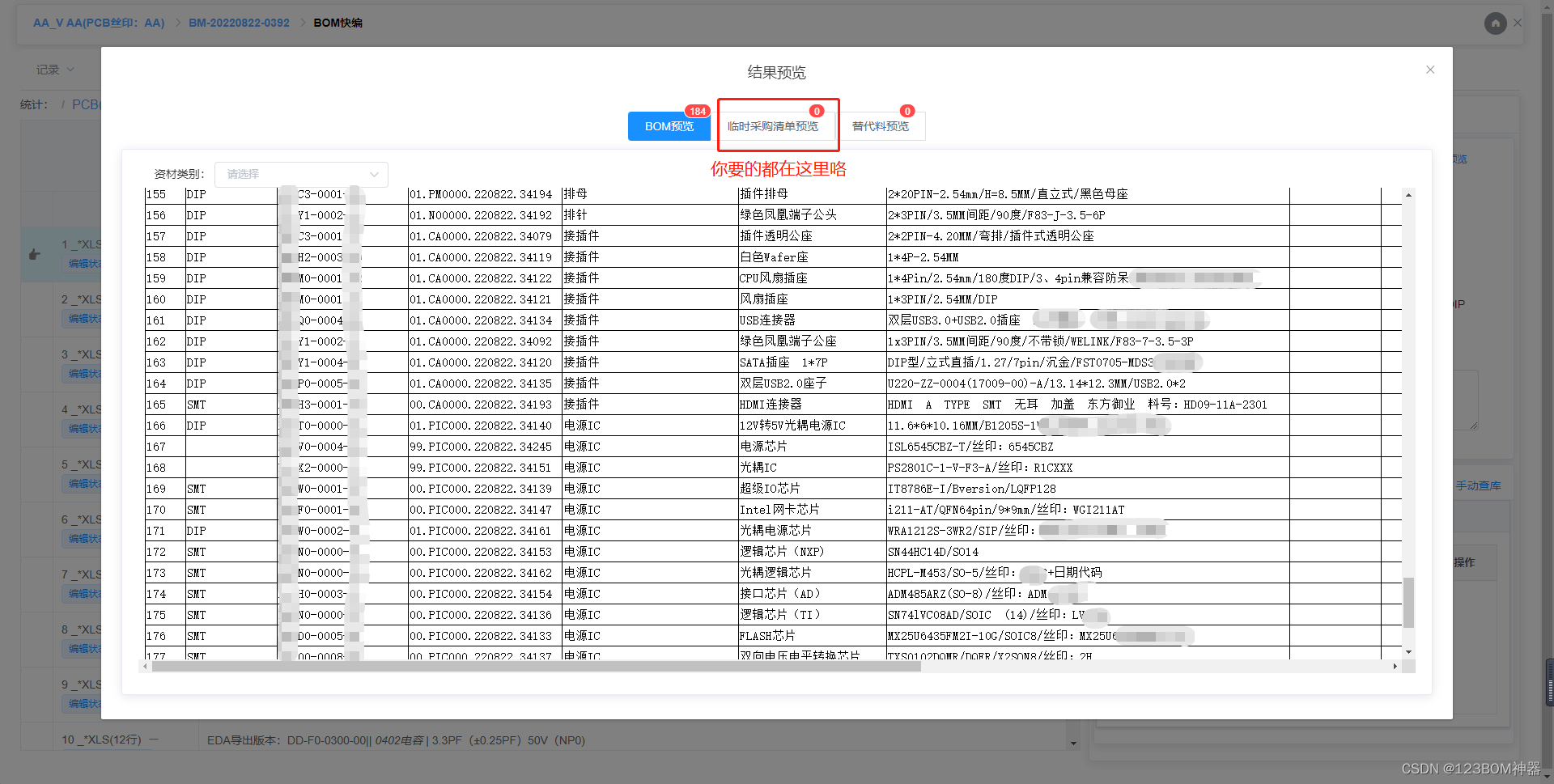Screen dimensions: 1554x784
Task: Select cell 99.PIC000.220822.34245
Action: [485, 447]
